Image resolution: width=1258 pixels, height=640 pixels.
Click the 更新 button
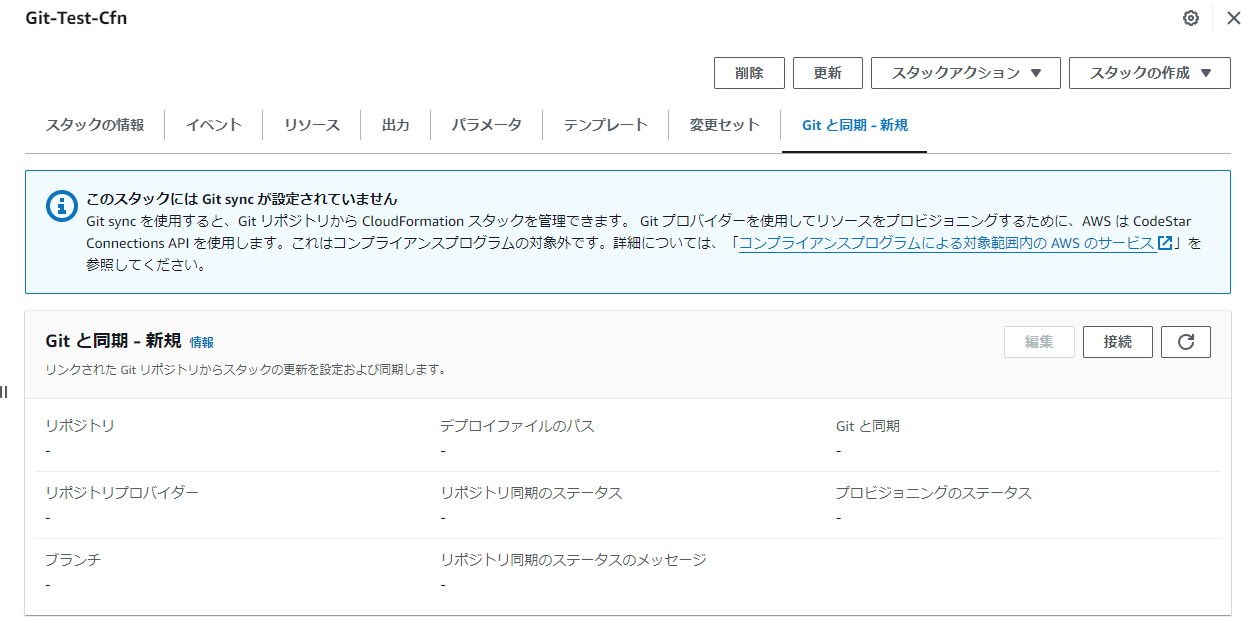tap(828, 73)
